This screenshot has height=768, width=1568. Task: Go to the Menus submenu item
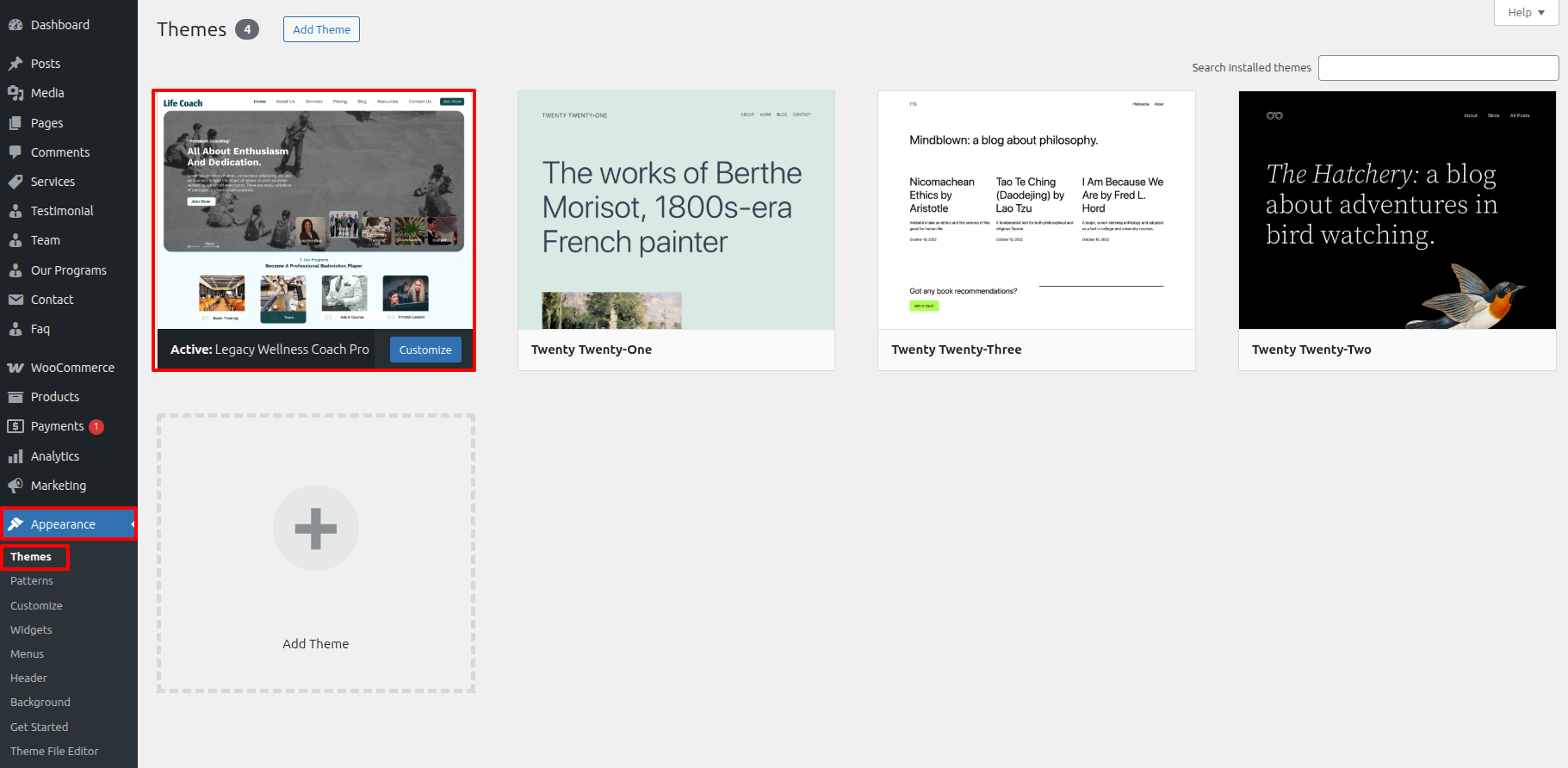[27, 654]
